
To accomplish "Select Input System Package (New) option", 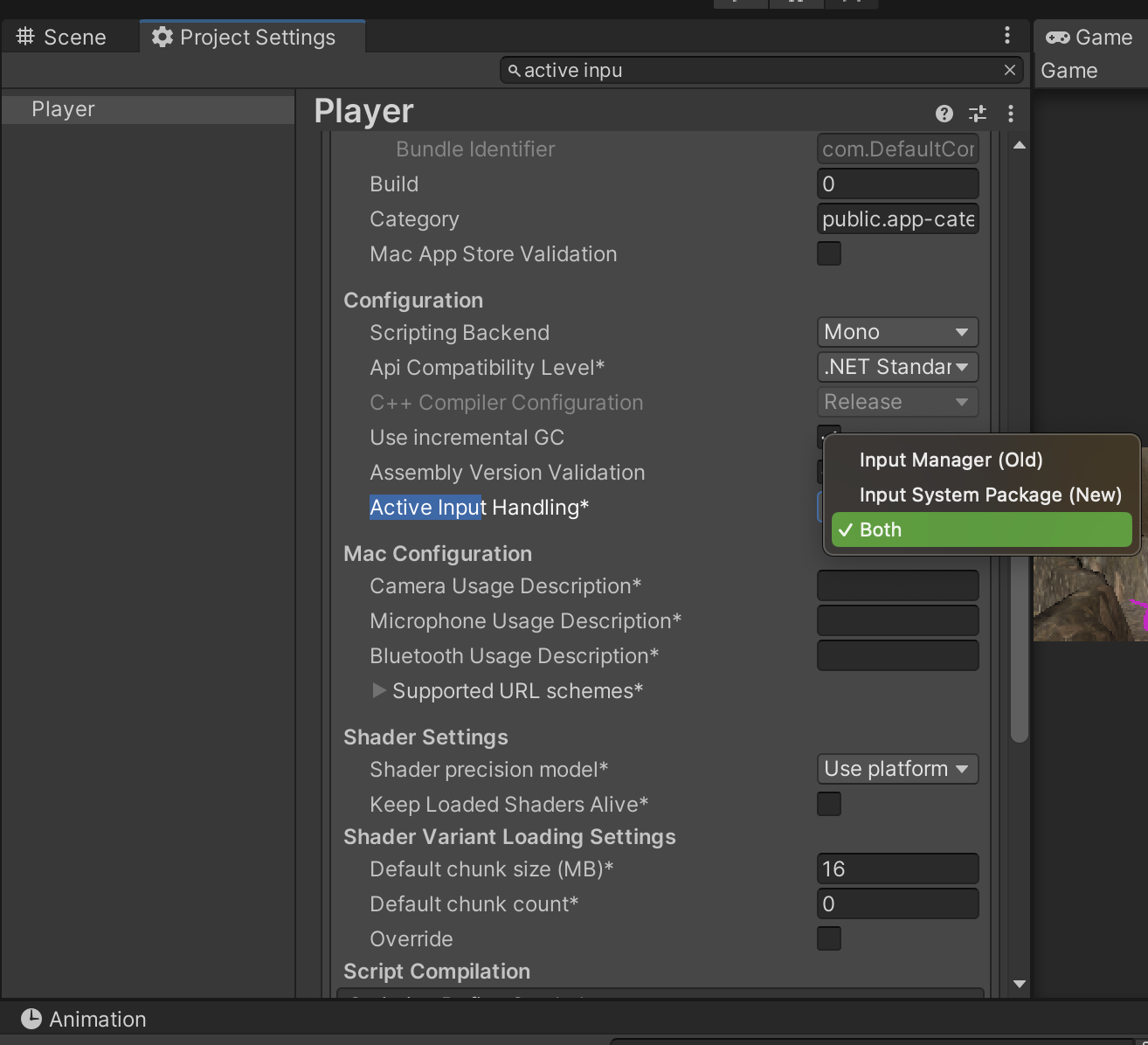I will point(982,495).
